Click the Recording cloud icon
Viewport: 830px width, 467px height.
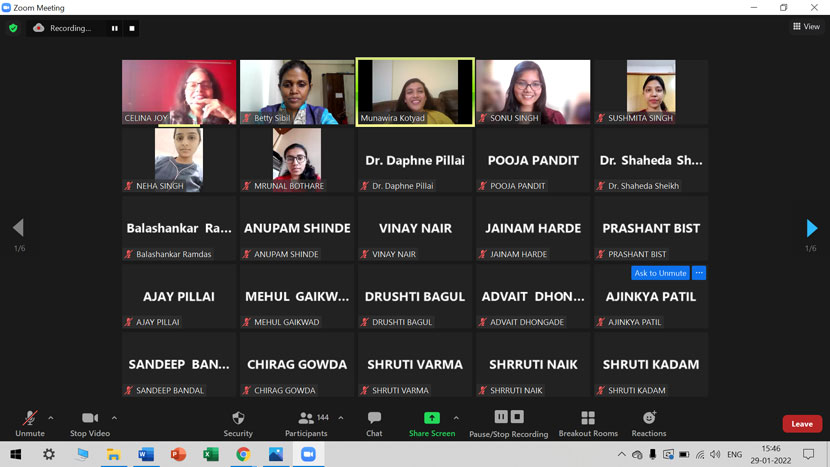tap(39, 28)
